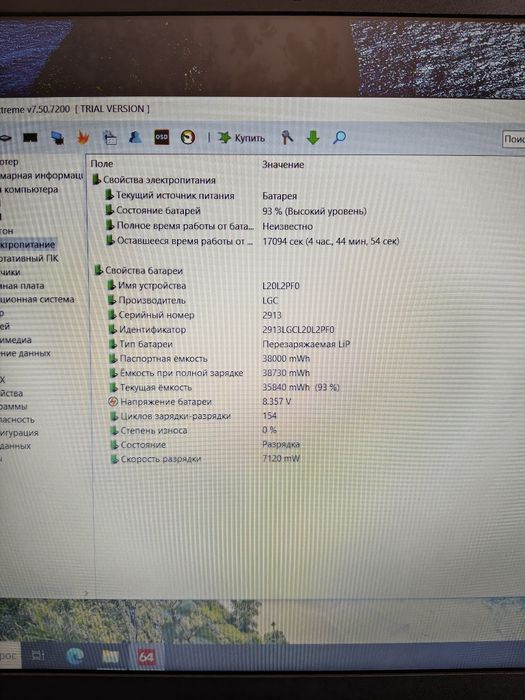Launch the flame System Stability Test icon
This screenshot has width=525, height=700.
pyautogui.click(x=83, y=137)
